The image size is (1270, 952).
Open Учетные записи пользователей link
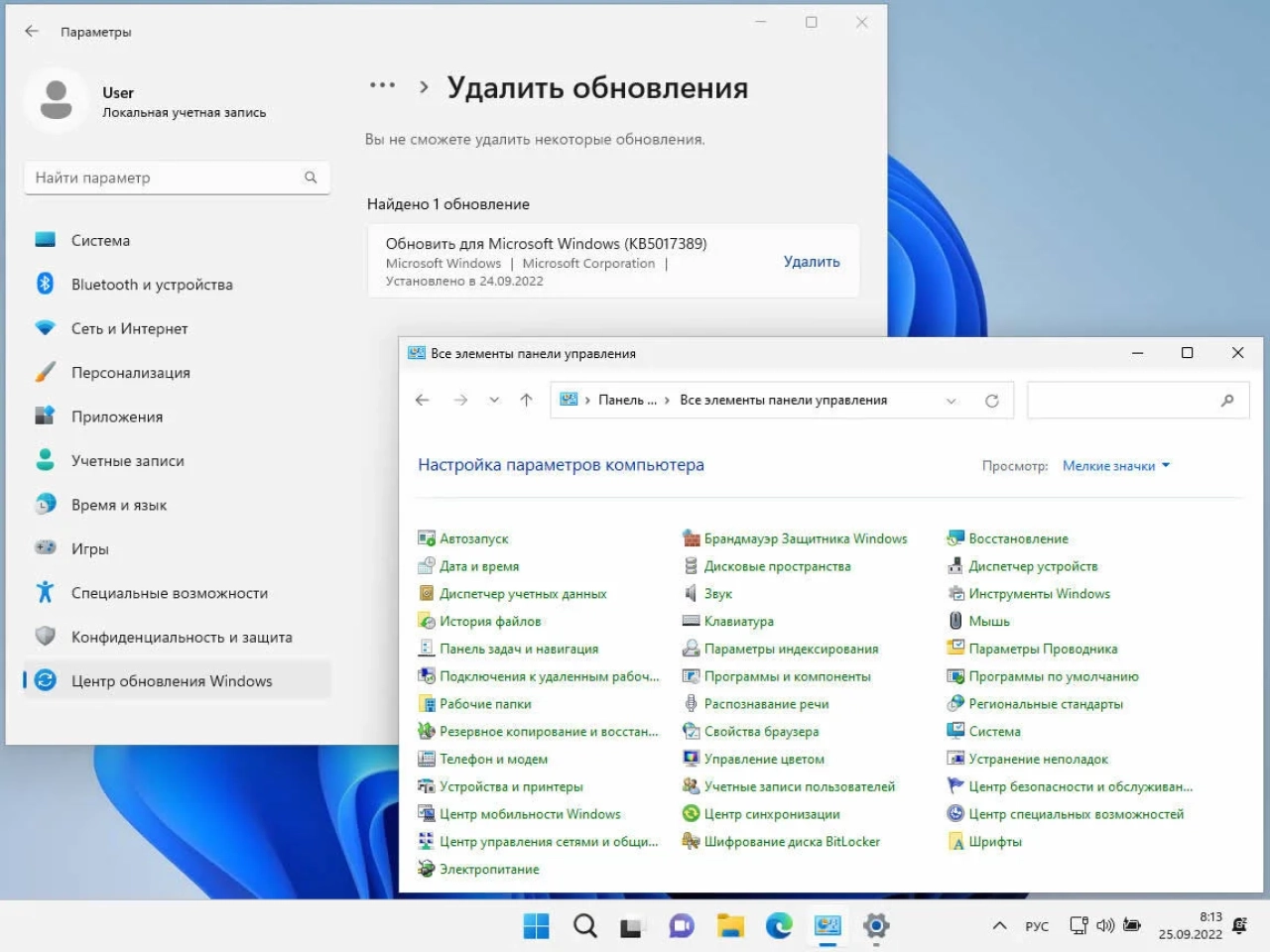point(799,786)
